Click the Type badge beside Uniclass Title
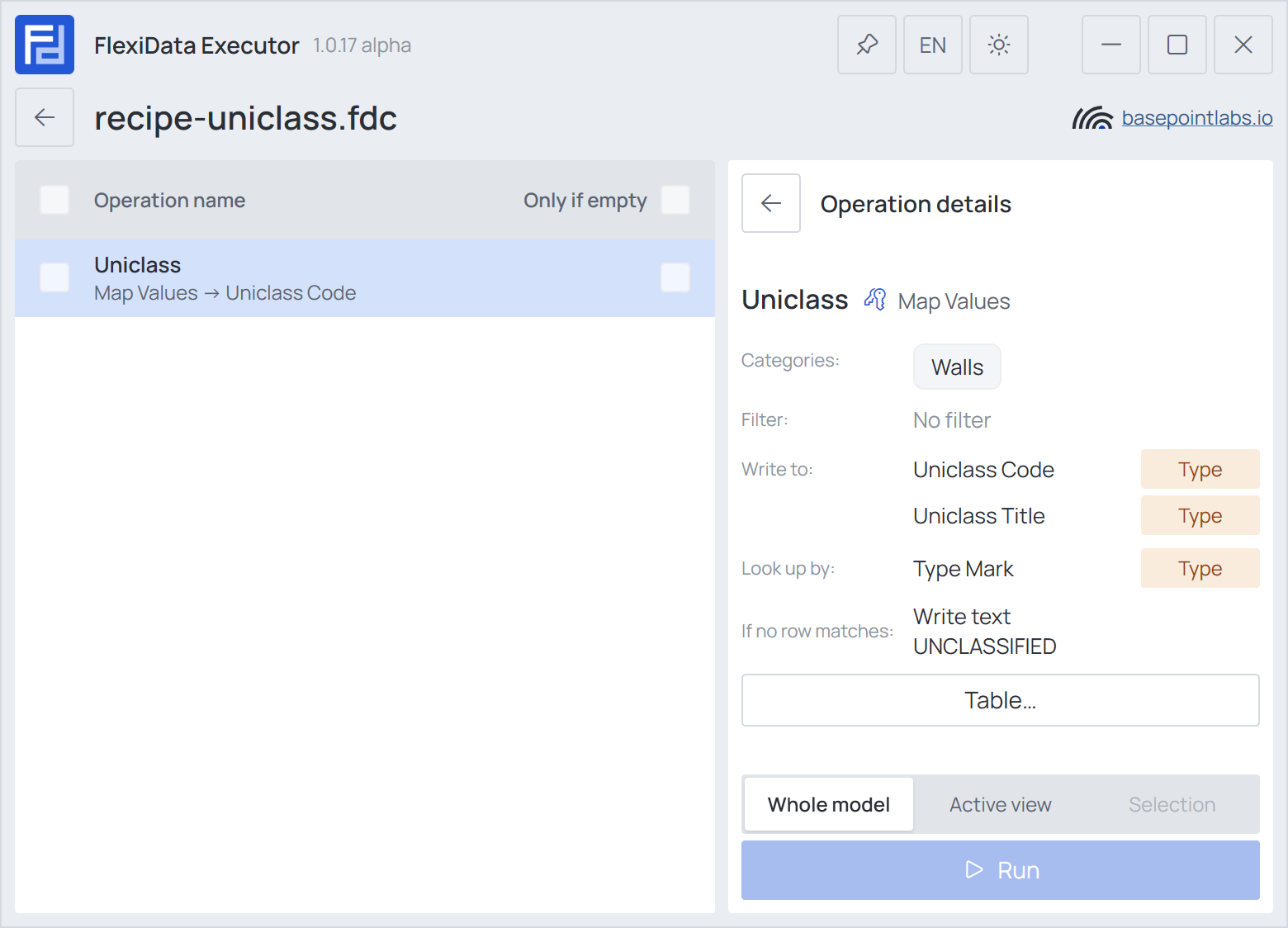 (1200, 515)
